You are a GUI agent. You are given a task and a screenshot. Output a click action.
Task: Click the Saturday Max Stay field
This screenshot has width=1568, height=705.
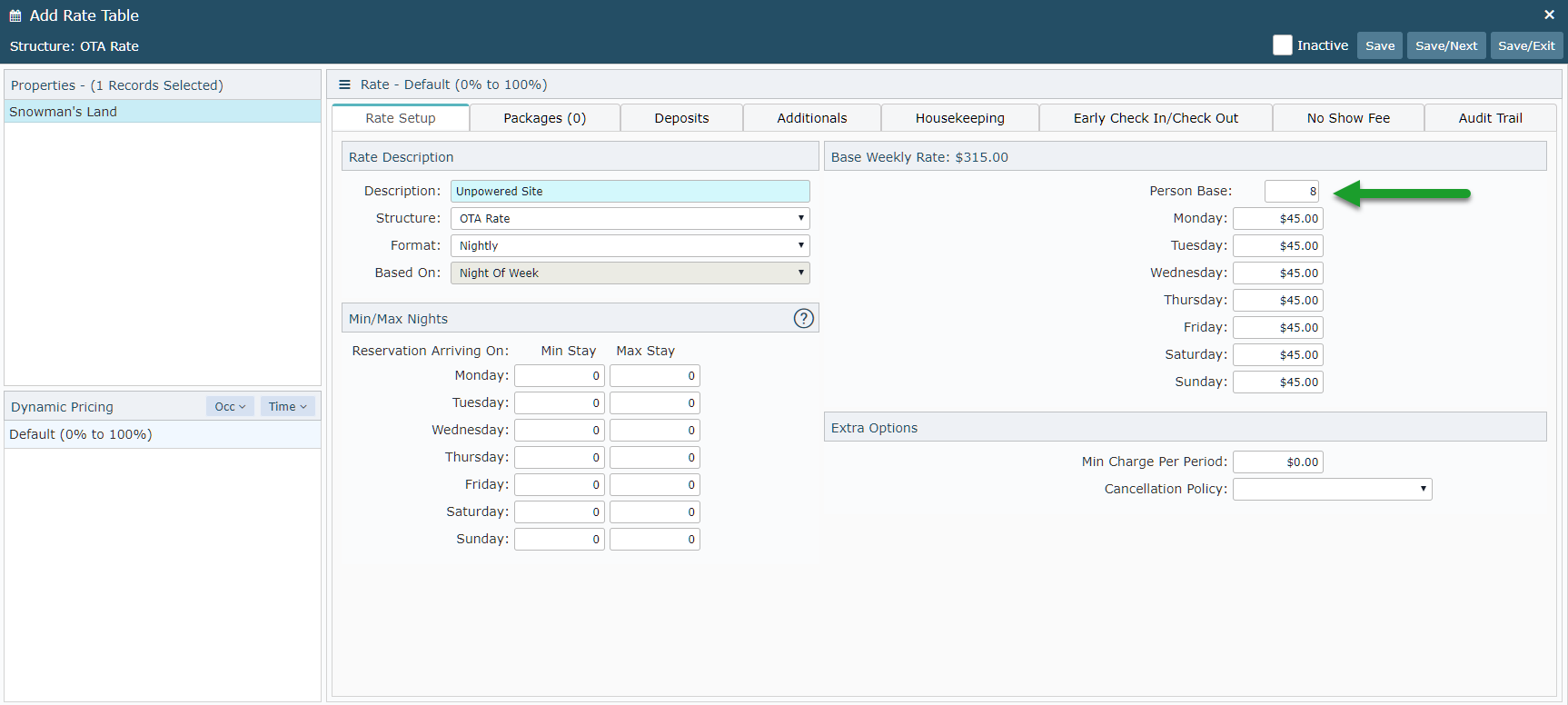pyautogui.click(x=655, y=511)
